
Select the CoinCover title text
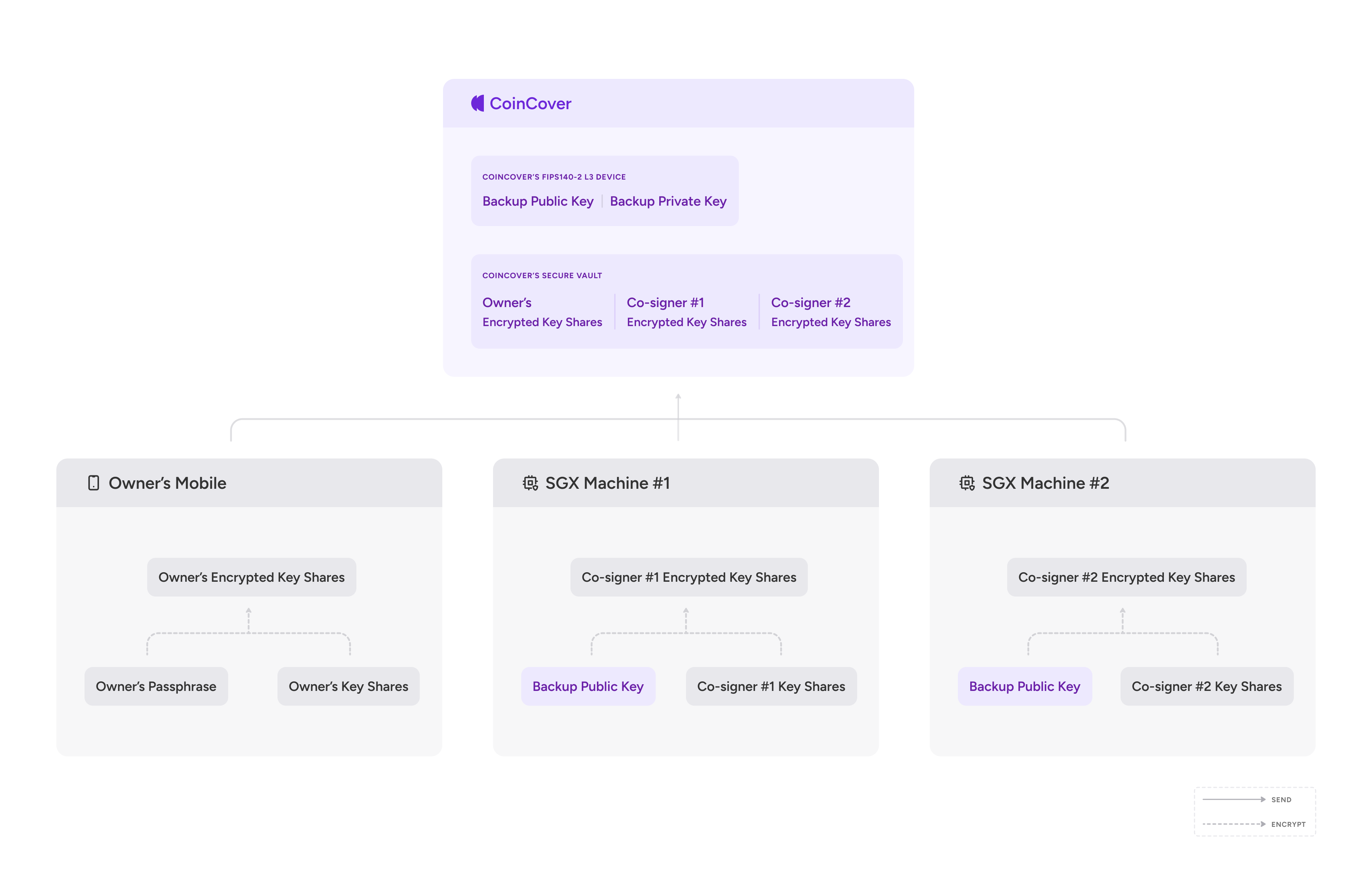pos(530,104)
